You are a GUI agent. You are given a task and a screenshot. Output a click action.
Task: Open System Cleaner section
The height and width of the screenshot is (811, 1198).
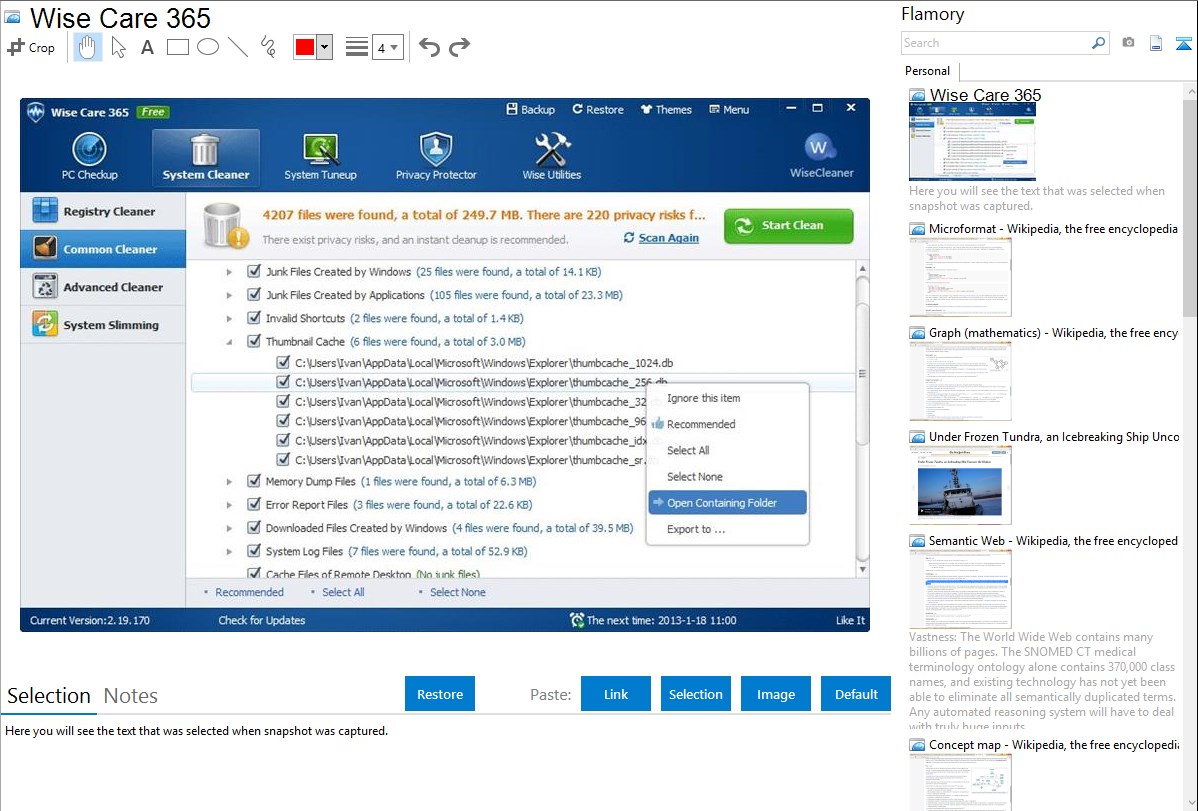[206, 157]
